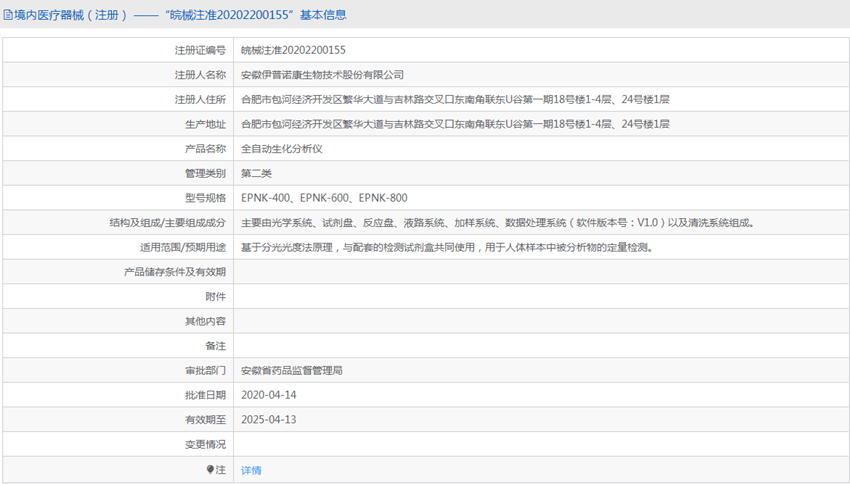The image size is (850, 484).
Task: Click the 生产地址 label
Action: (205, 124)
